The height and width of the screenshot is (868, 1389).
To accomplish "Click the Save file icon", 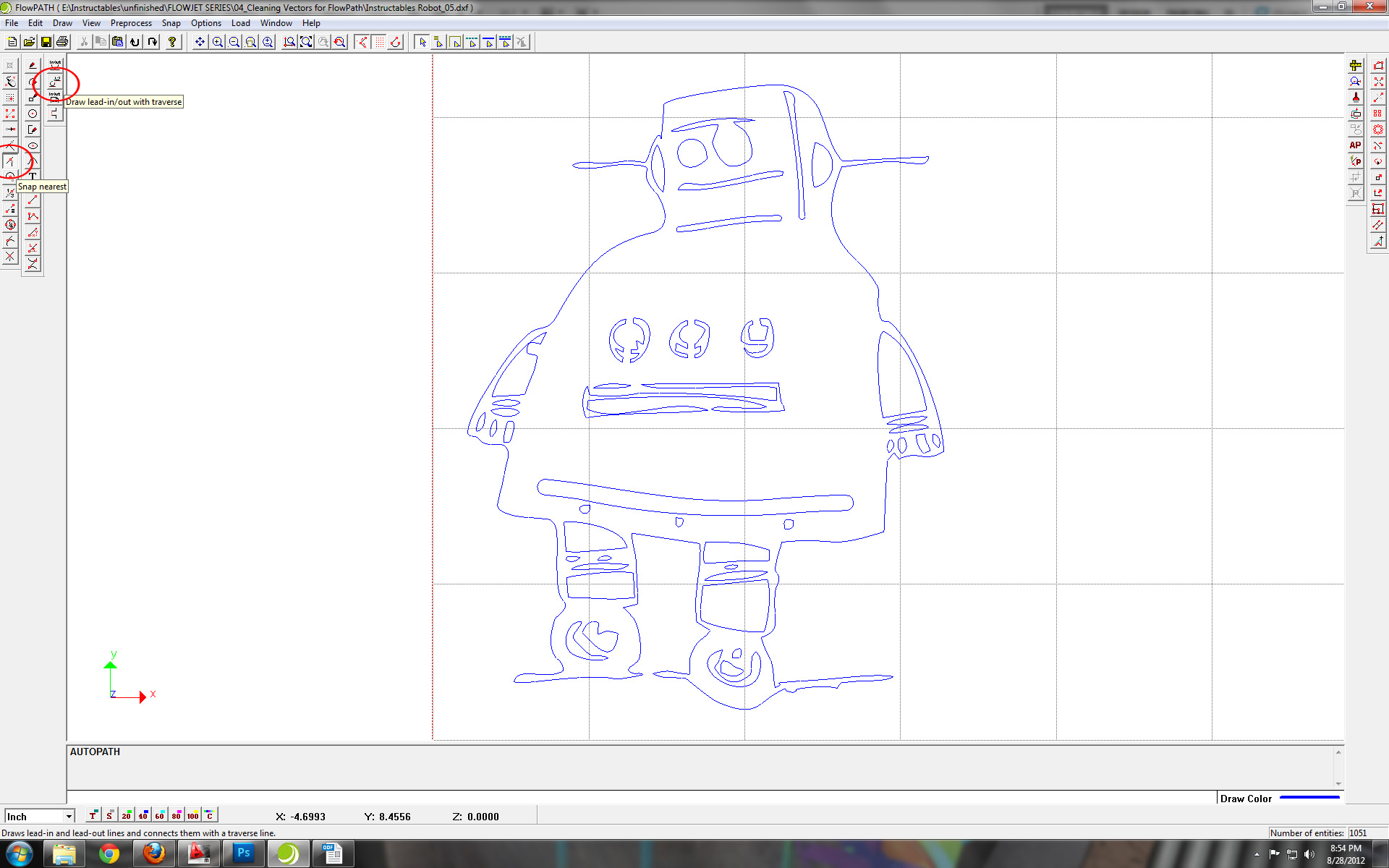I will pos(46,42).
